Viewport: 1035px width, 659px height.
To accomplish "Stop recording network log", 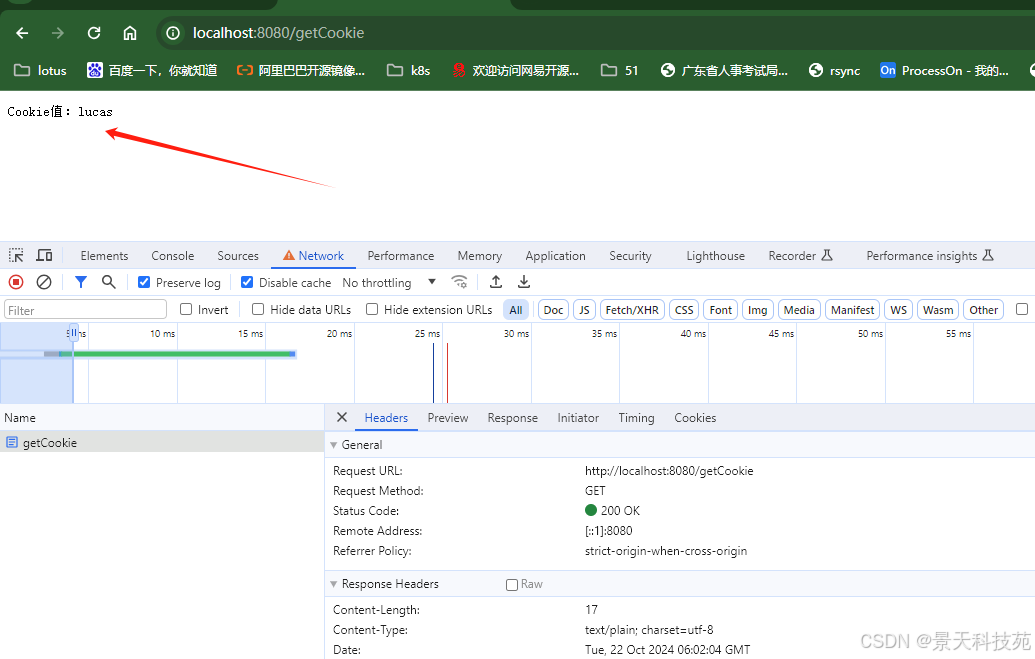I will pos(16,283).
